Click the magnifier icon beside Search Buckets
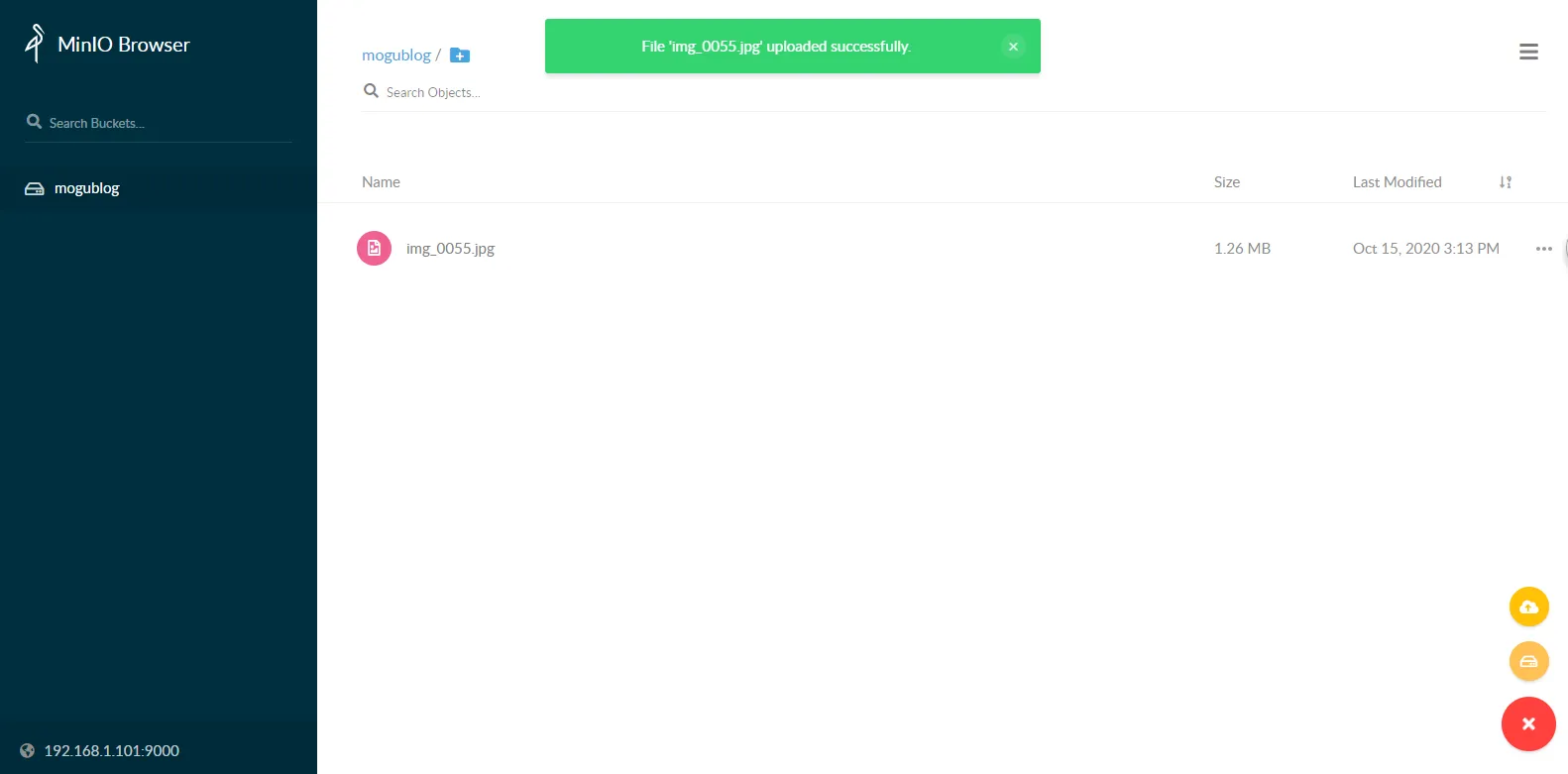Viewport: 1568px width, 774px height. 34,122
